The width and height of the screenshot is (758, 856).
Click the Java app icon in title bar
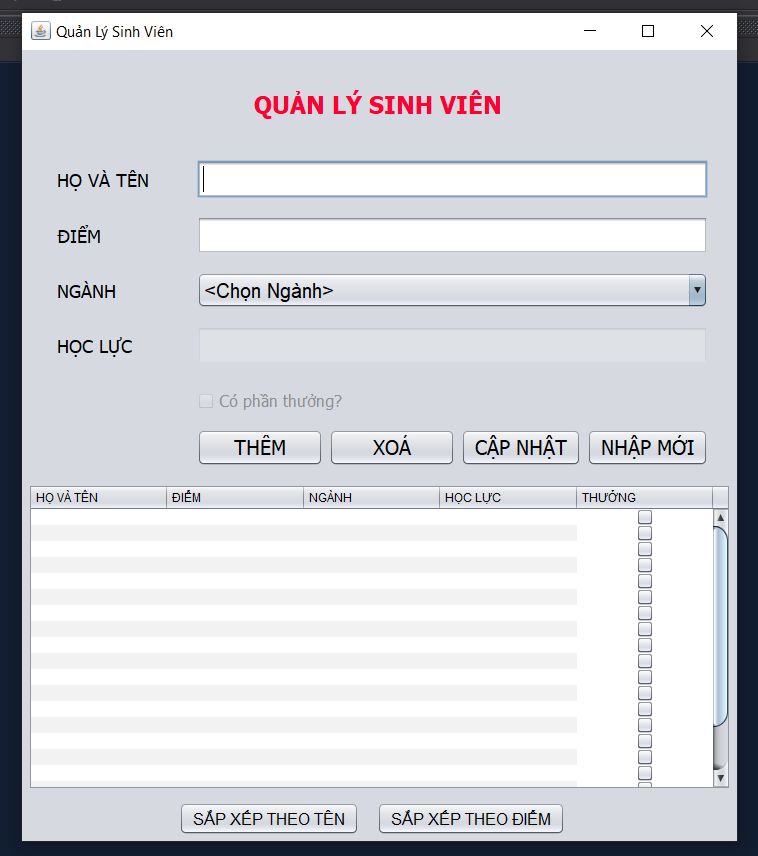[41, 31]
